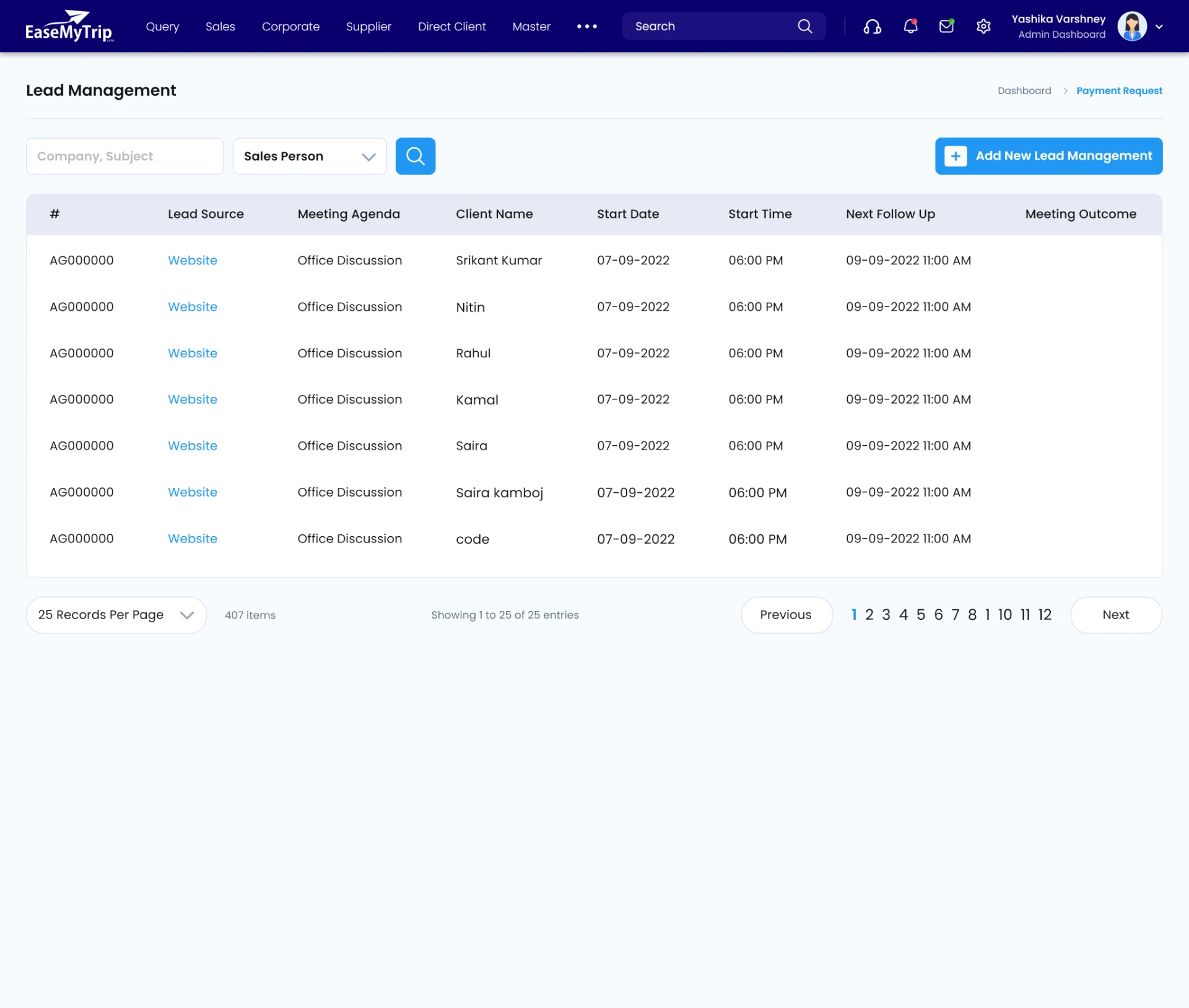Go to page 11

[x=1025, y=615]
